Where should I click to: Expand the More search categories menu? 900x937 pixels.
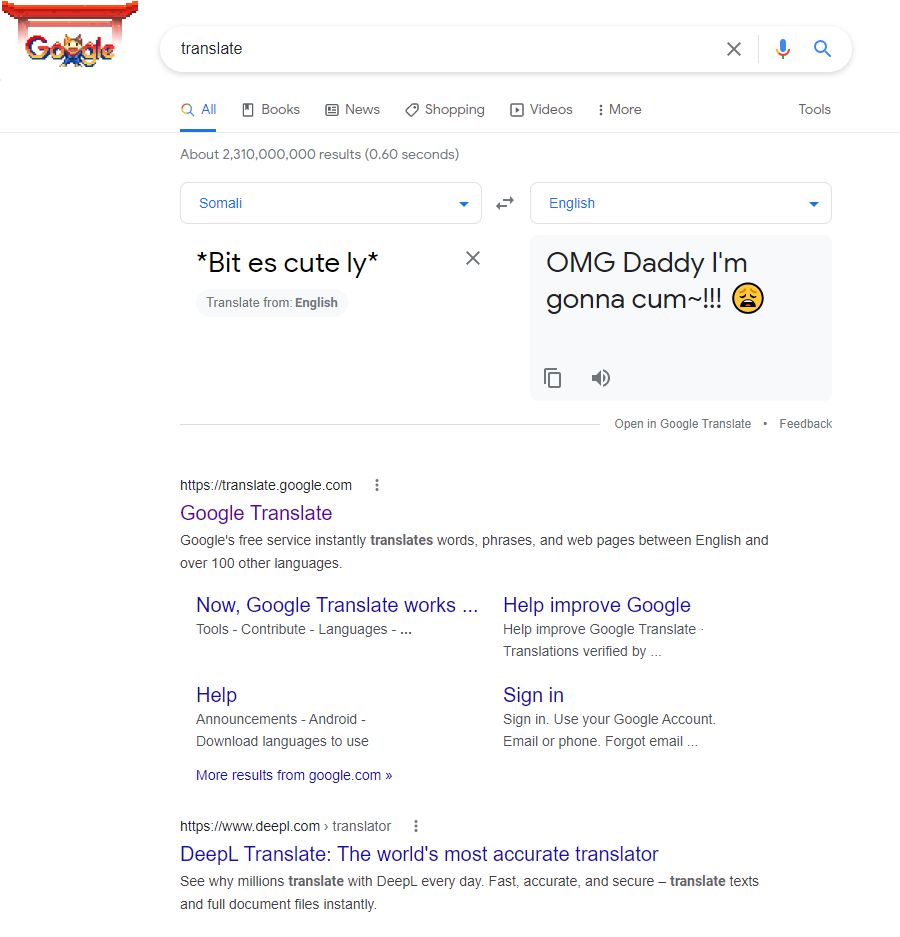pyautogui.click(x=618, y=110)
